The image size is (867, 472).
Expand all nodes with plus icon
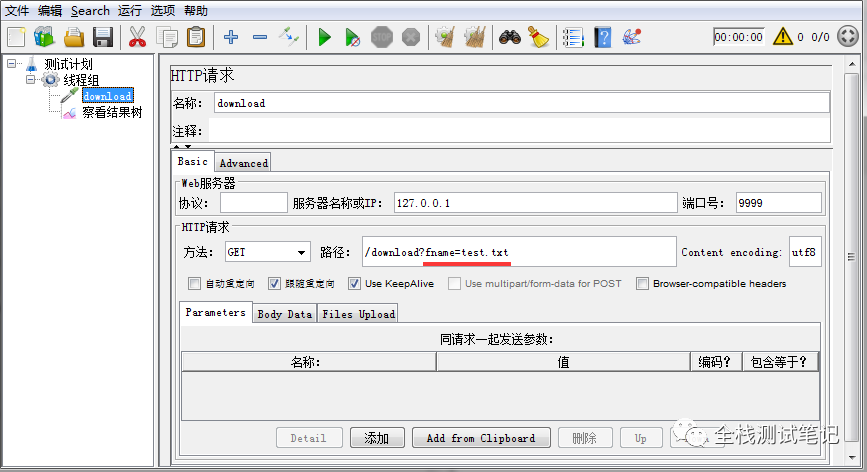coord(231,37)
